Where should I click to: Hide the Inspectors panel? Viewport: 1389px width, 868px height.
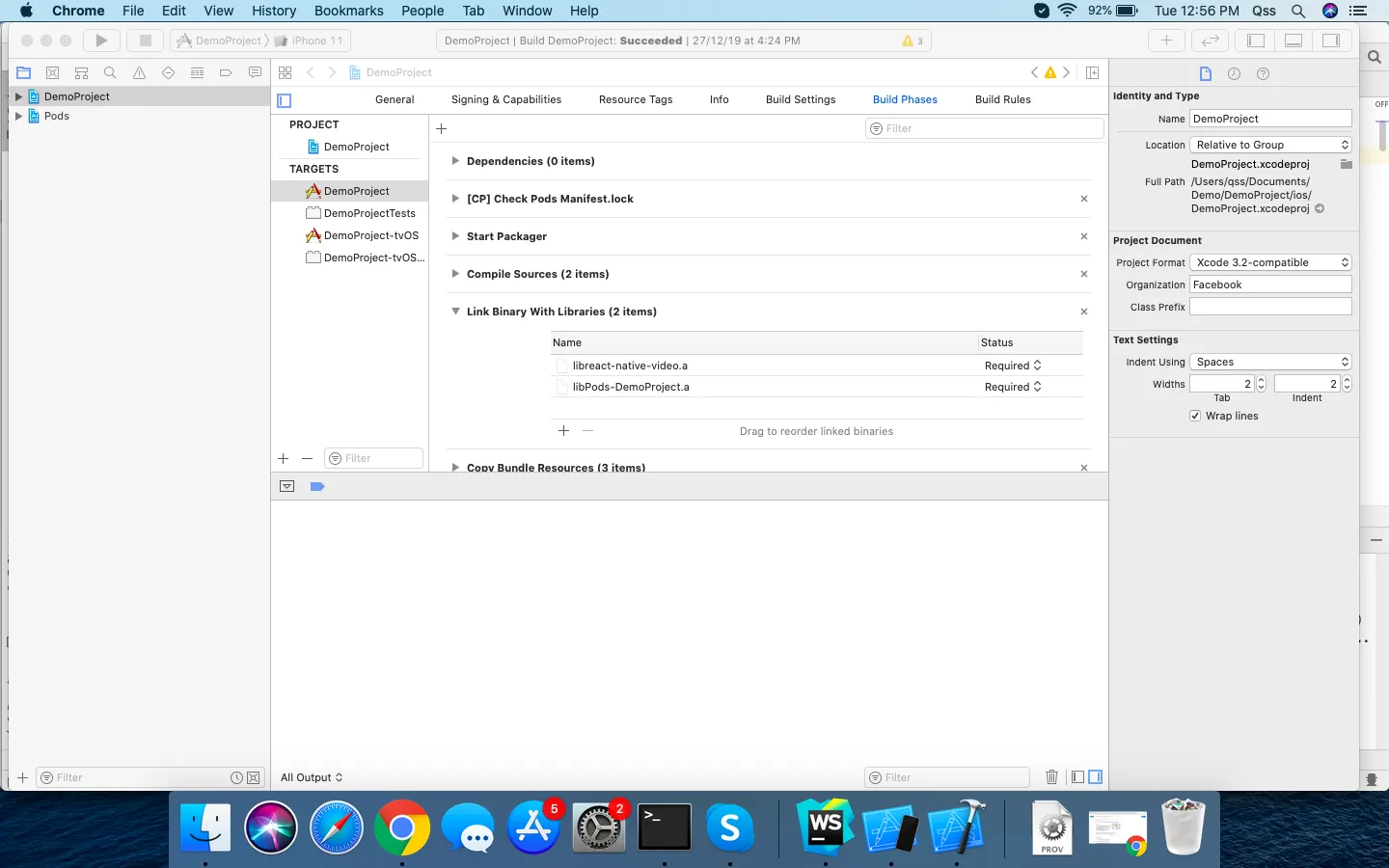pos(1330,41)
